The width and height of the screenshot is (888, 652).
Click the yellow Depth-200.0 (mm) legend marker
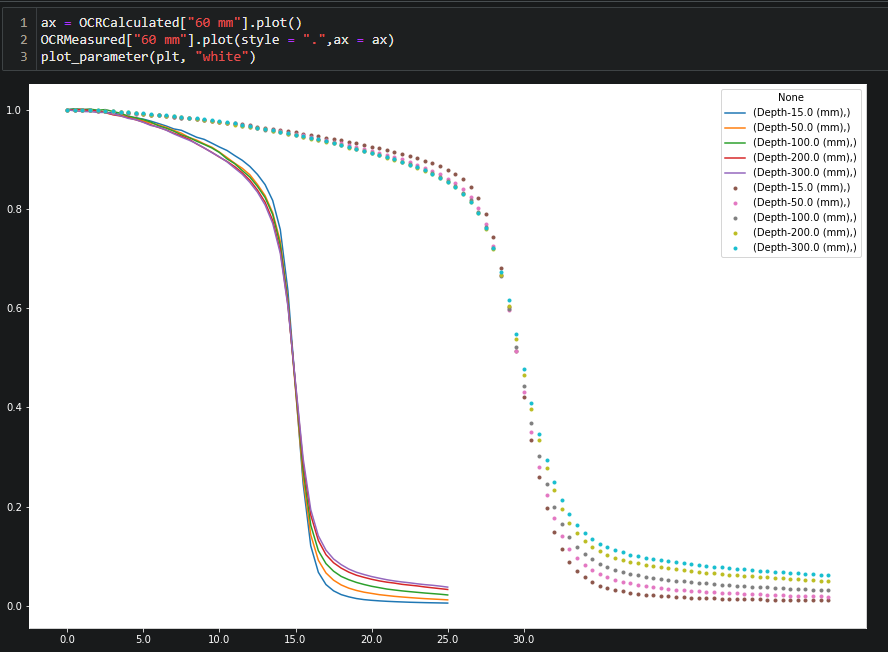point(736,232)
